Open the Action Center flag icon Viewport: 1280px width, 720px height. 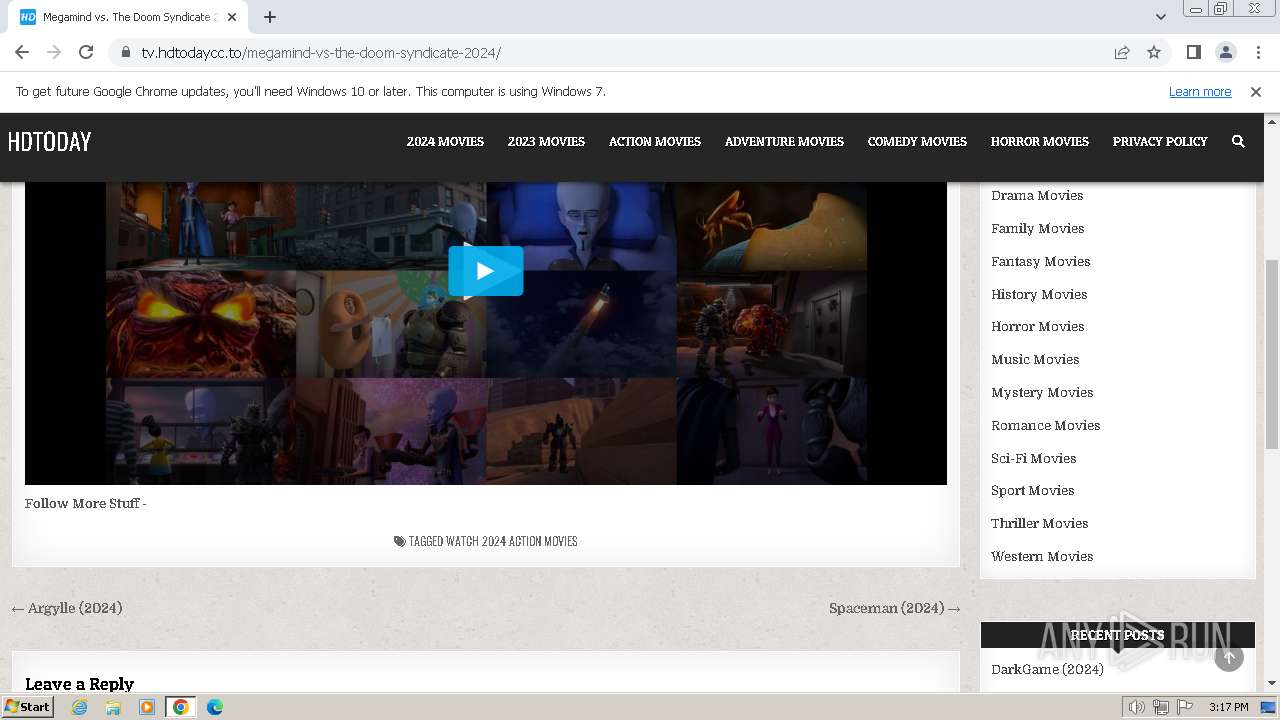[x=1185, y=707]
